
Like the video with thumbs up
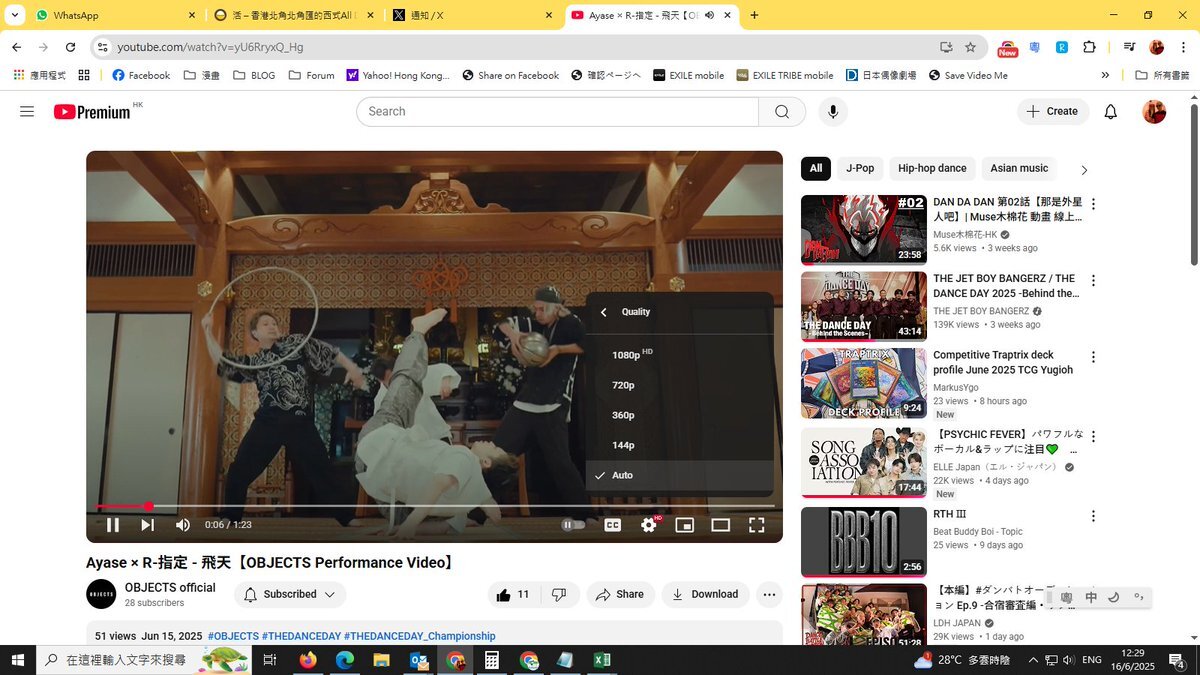pyautogui.click(x=514, y=594)
